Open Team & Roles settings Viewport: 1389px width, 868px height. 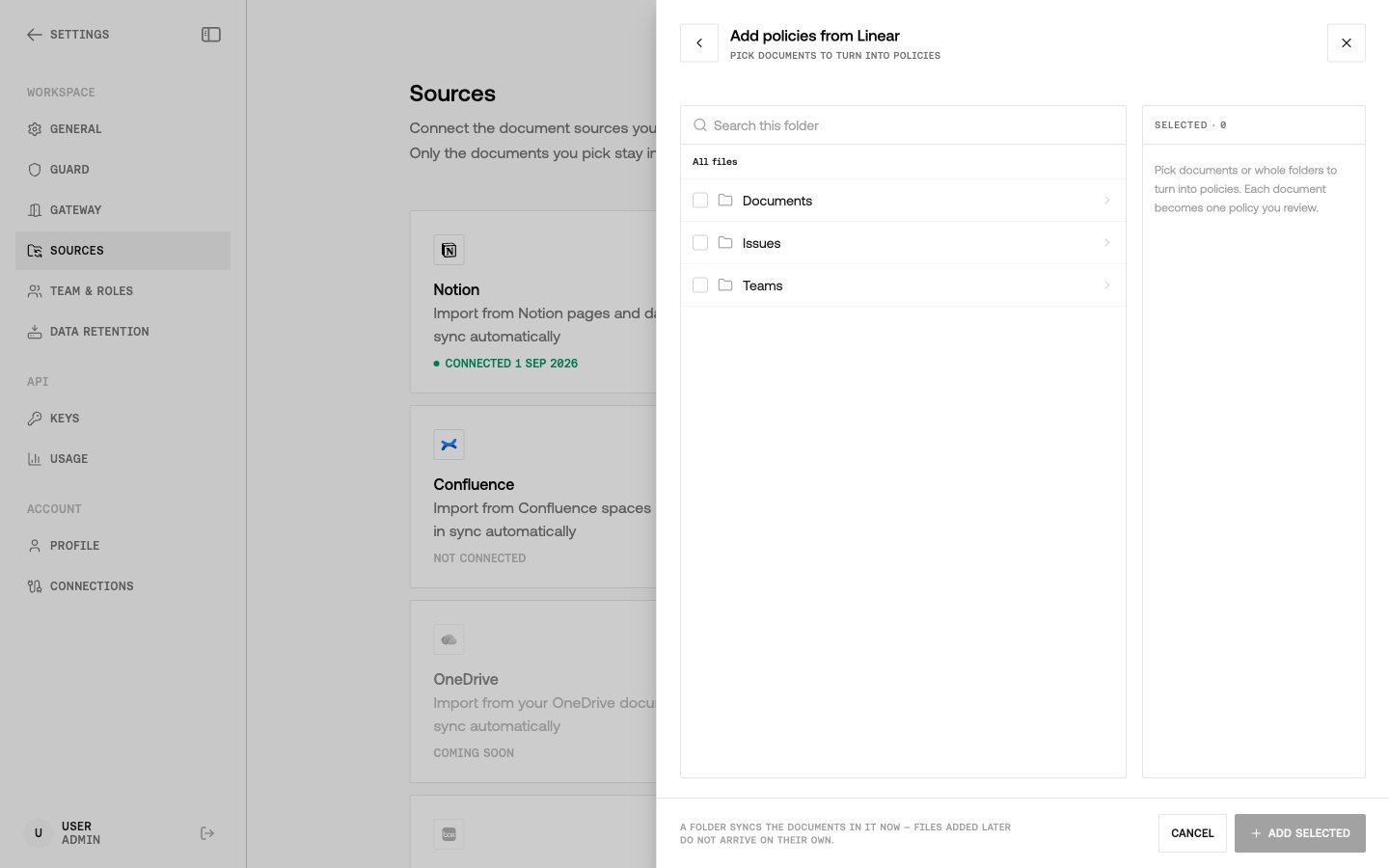point(123,291)
